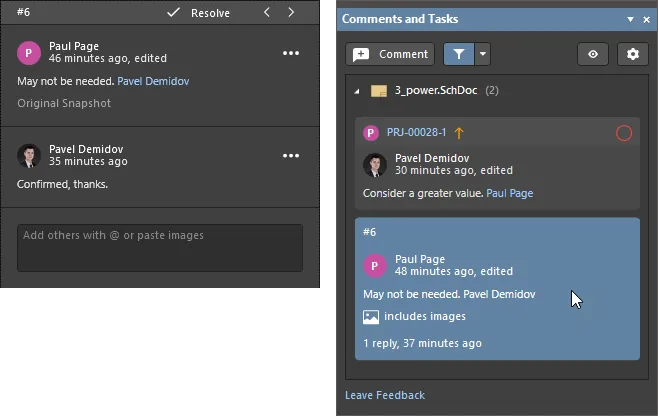Open the Comments and Tasks panel dropdown menu

630,19
